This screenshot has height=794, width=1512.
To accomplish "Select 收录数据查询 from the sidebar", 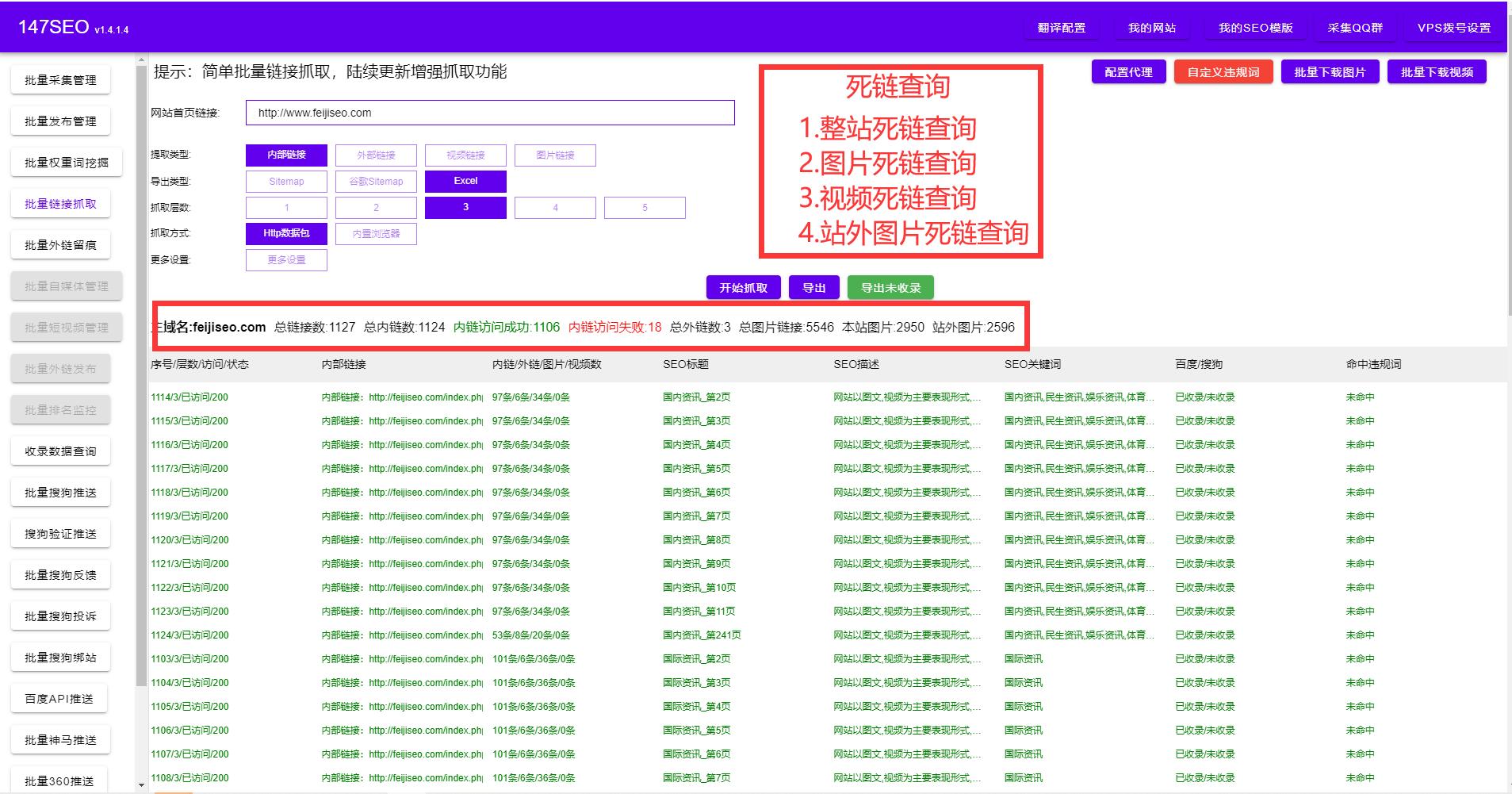I will pyautogui.click(x=60, y=451).
